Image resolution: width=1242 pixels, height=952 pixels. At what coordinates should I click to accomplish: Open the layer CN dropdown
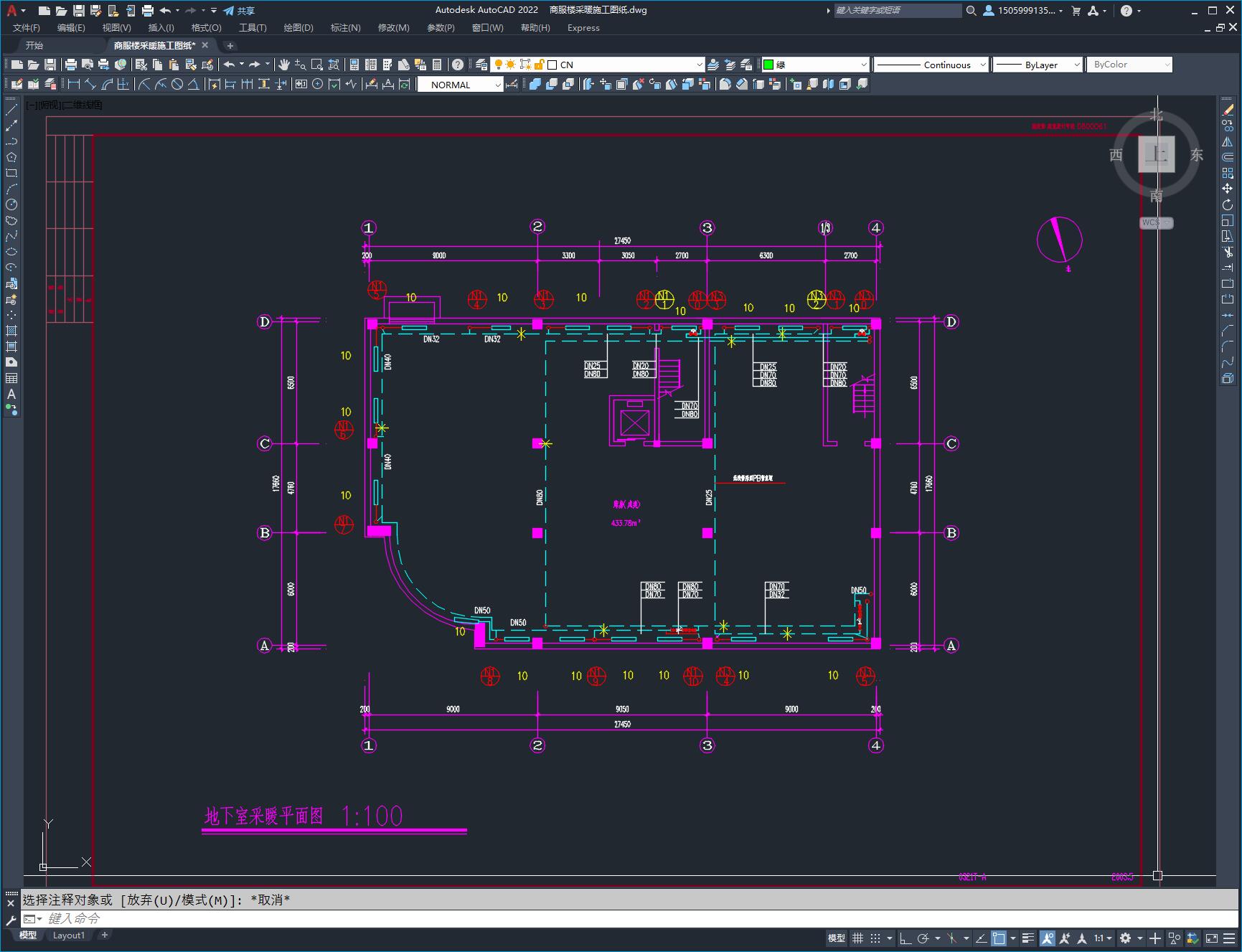click(x=700, y=65)
